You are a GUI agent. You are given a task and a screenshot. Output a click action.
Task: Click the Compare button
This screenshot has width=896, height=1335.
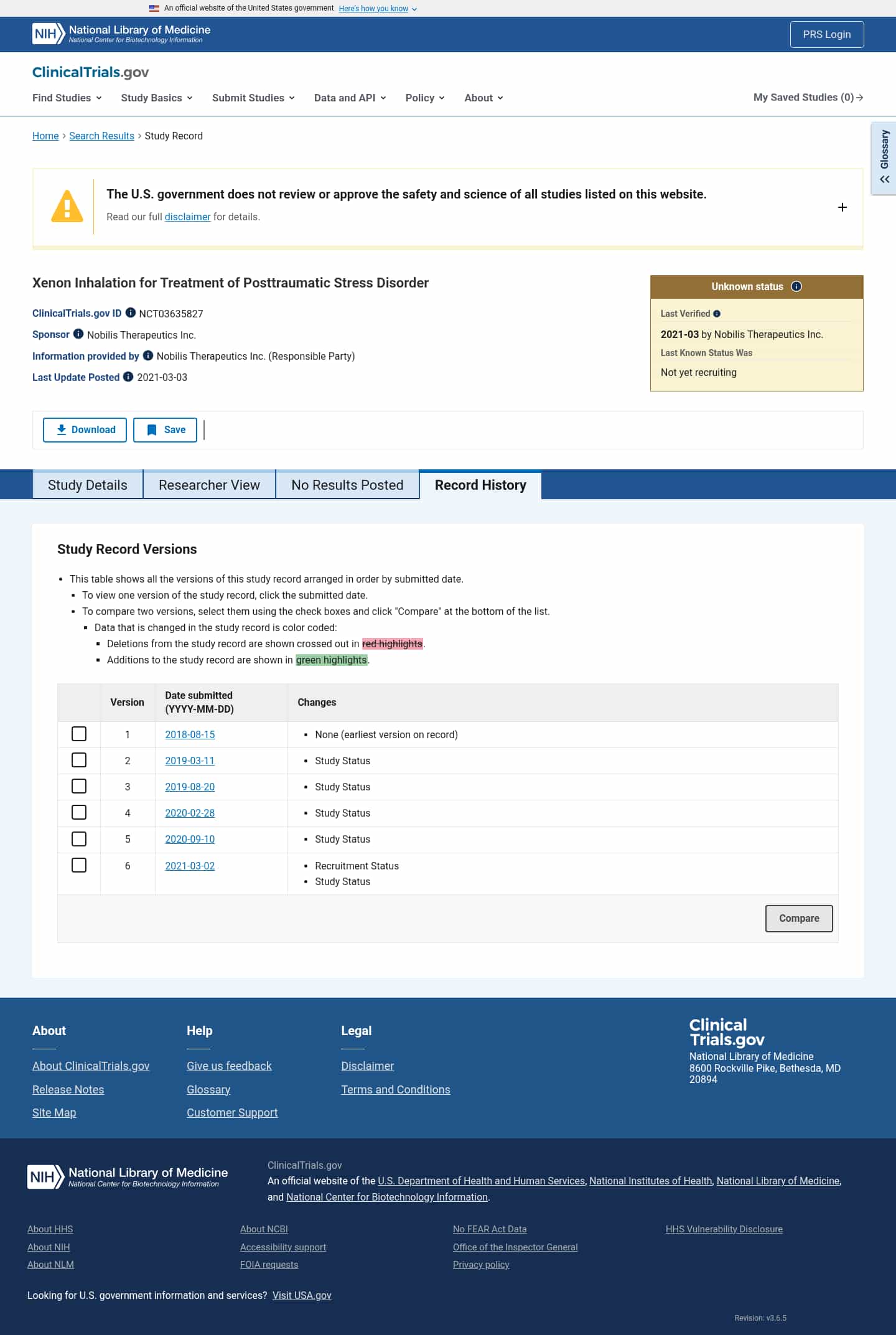(x=799, y=919)
